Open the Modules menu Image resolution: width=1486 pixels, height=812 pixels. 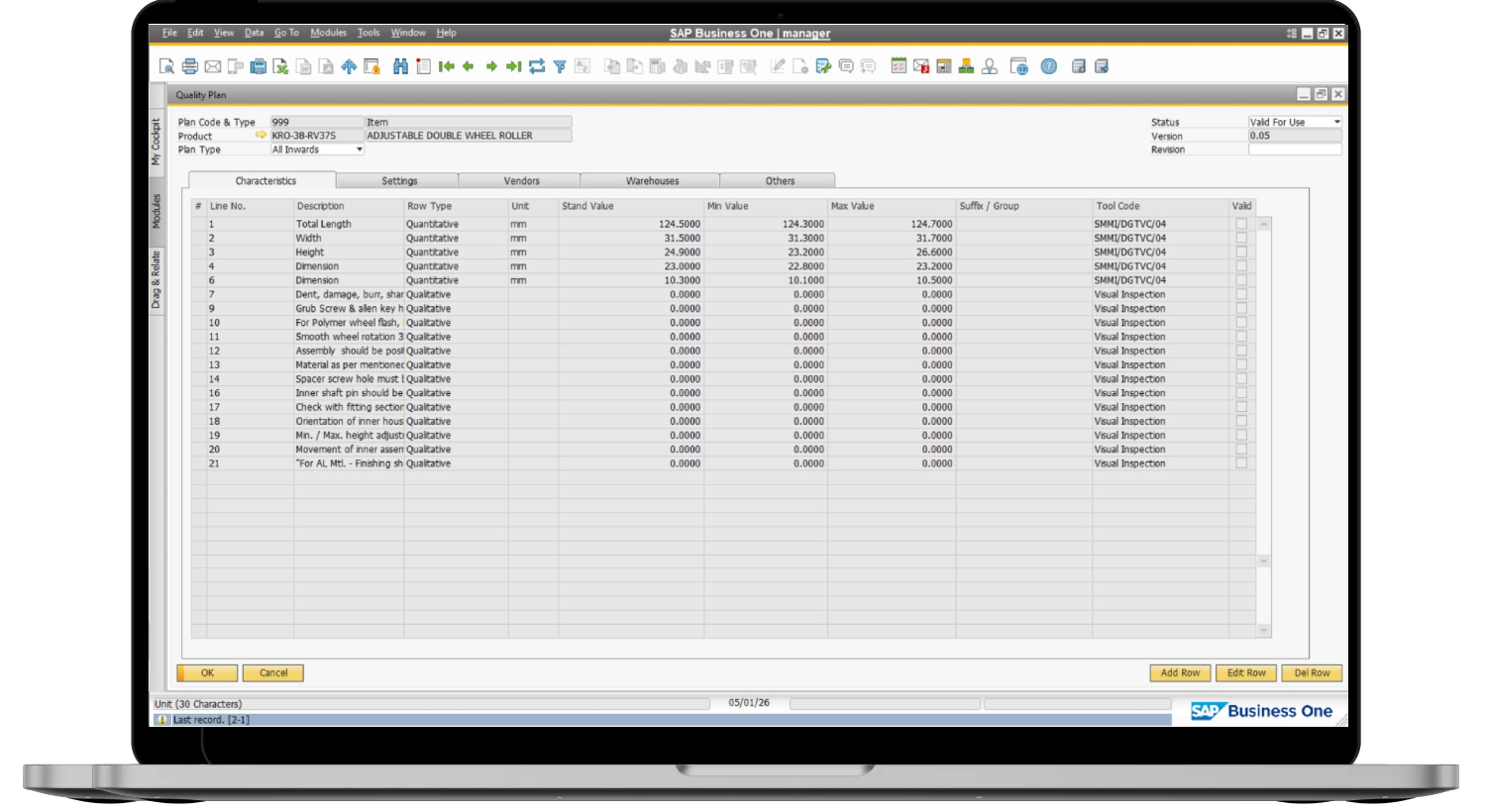pos(328,33)
